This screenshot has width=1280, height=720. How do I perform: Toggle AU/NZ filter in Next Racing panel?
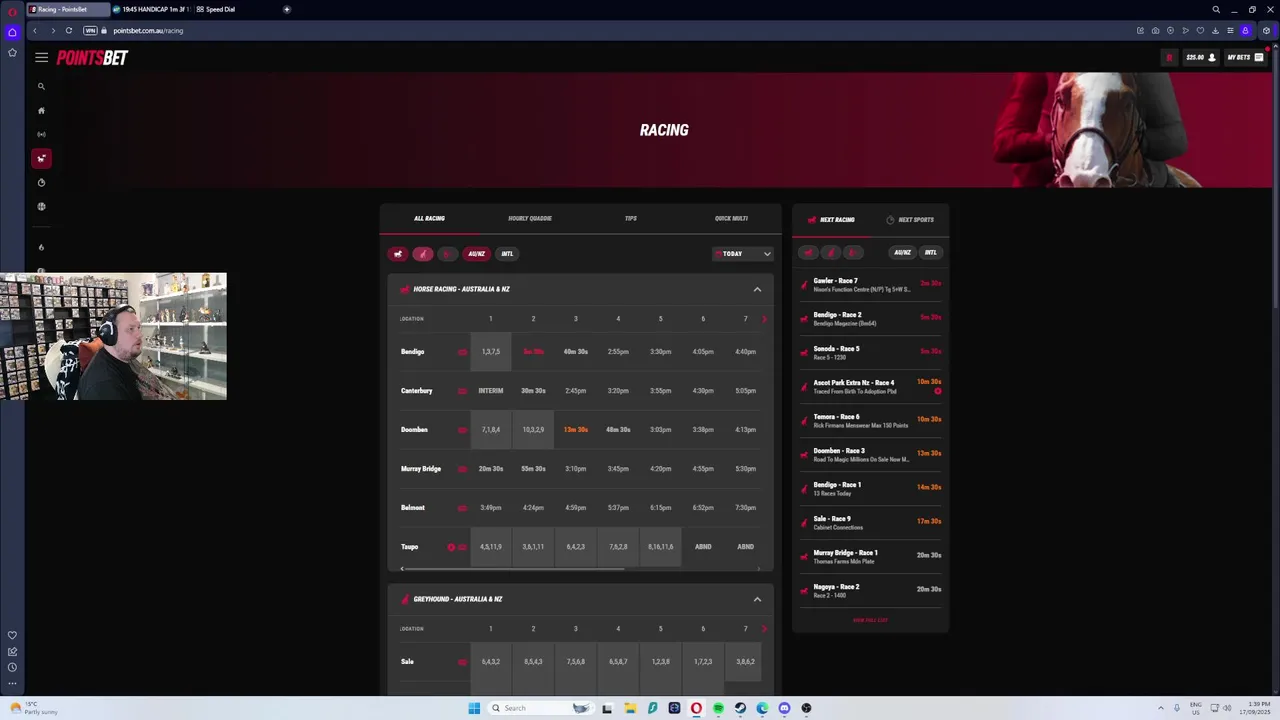902,253
